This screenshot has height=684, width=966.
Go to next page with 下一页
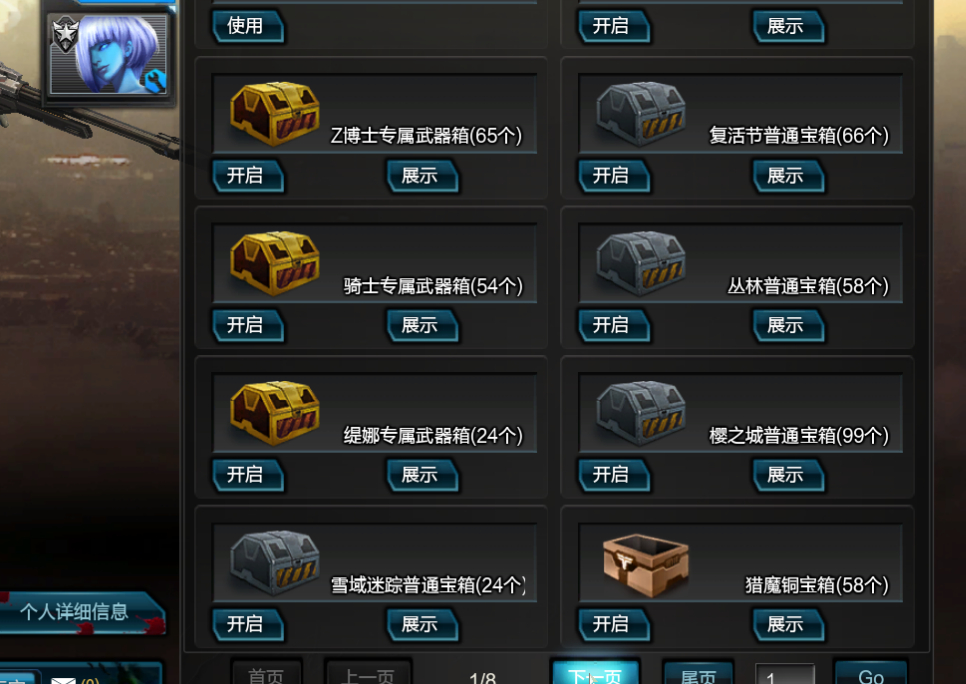coord(595,674)
